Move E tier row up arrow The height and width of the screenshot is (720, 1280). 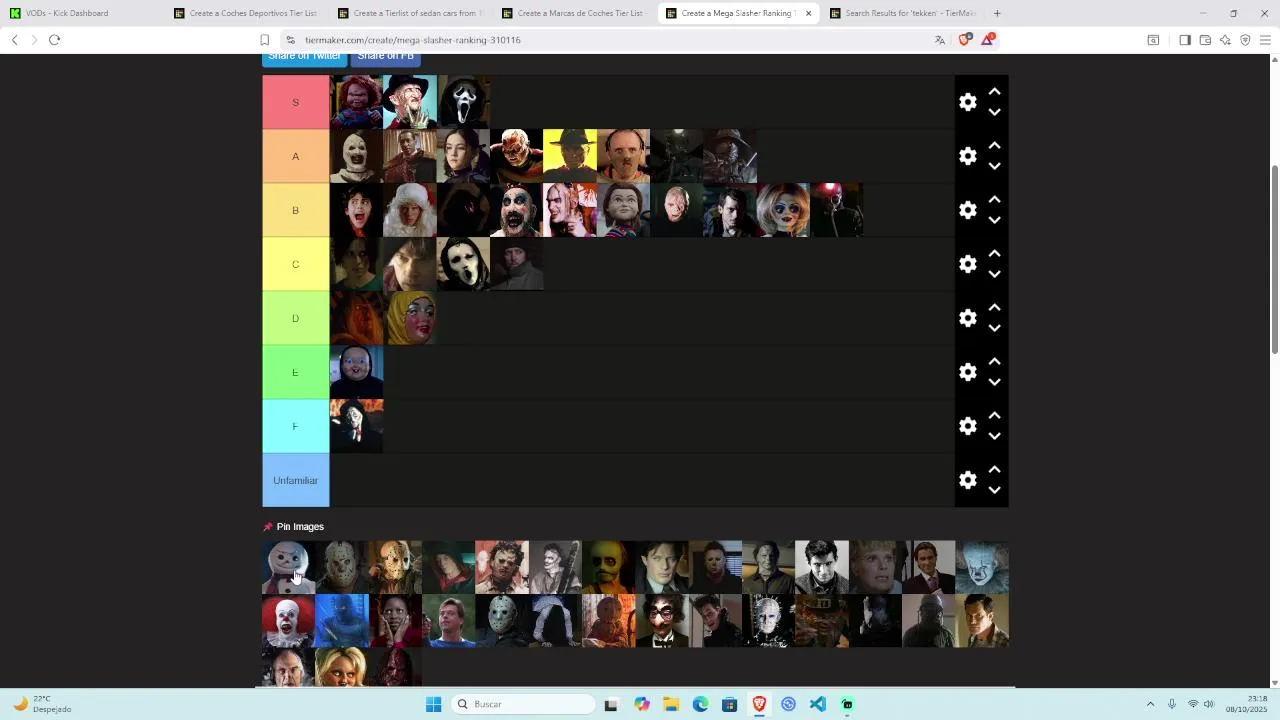(995, 361)
